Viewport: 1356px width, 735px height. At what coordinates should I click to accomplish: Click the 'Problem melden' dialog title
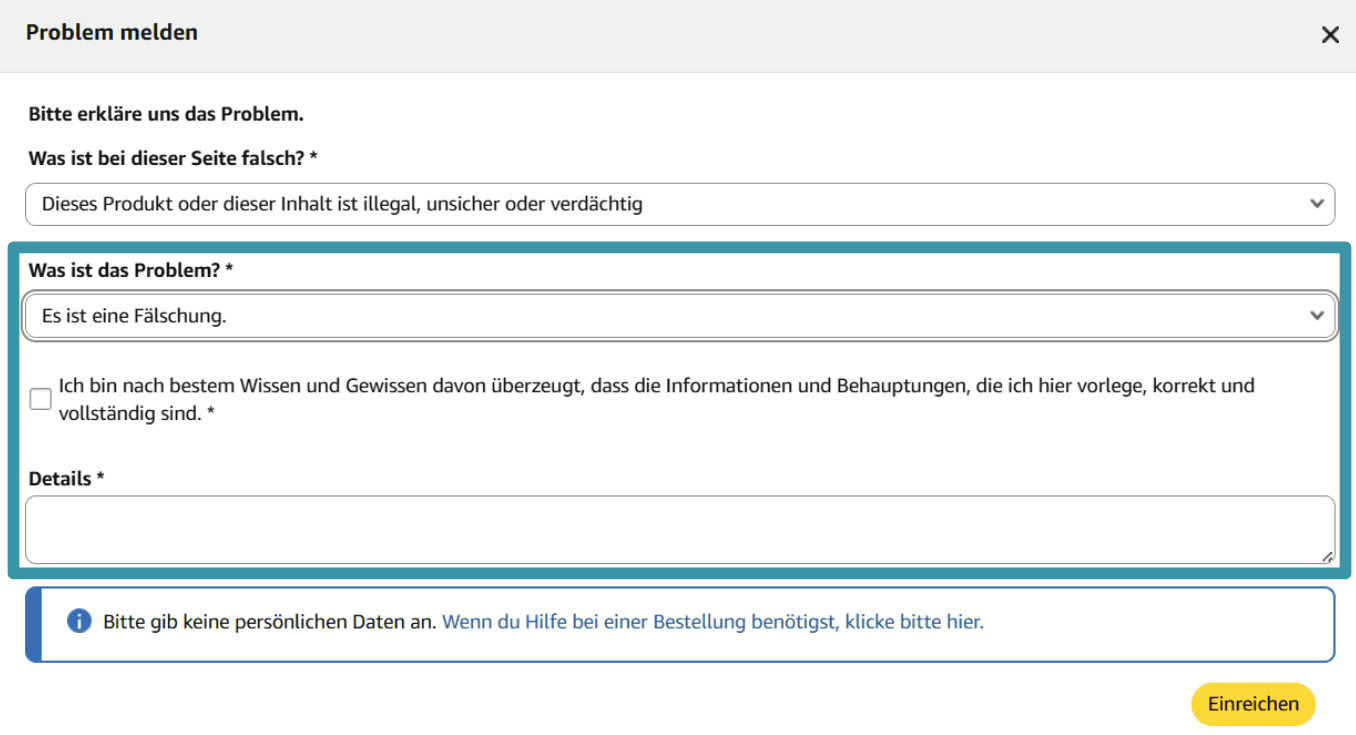[112, 31]
